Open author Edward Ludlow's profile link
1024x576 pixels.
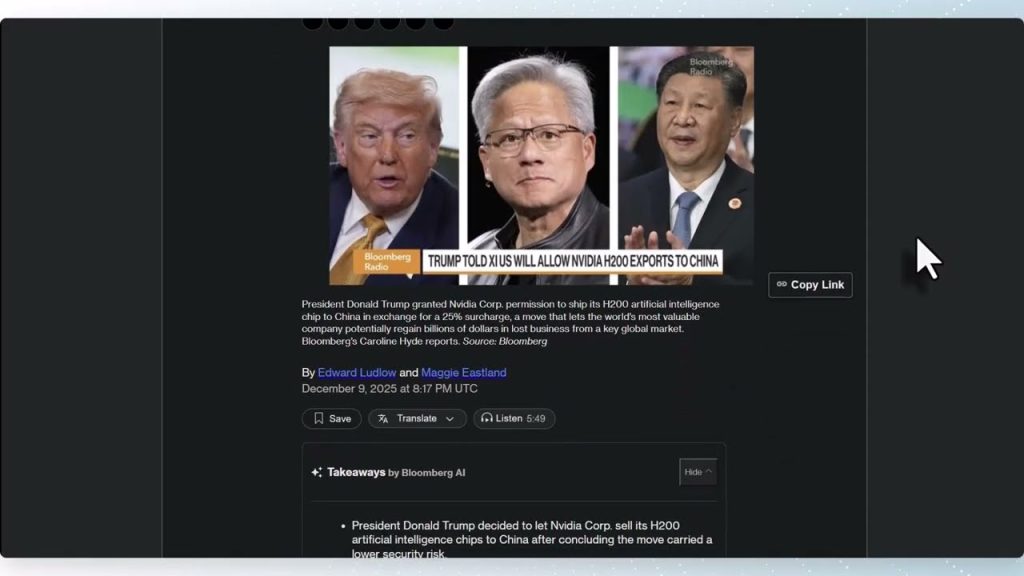357,373
